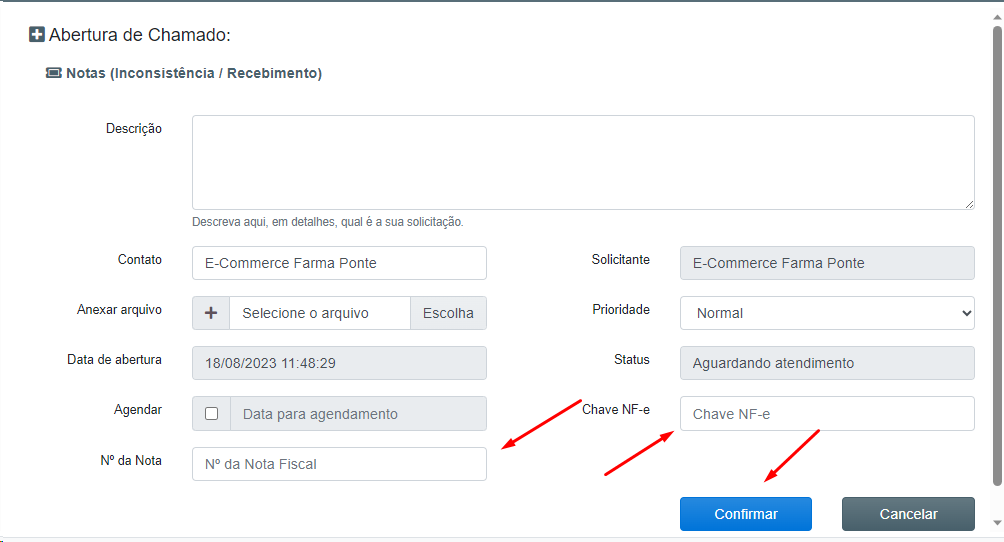This screenshot has height=542, width=1004.
Task: Click into the Contato field
Action: [339, 263]
